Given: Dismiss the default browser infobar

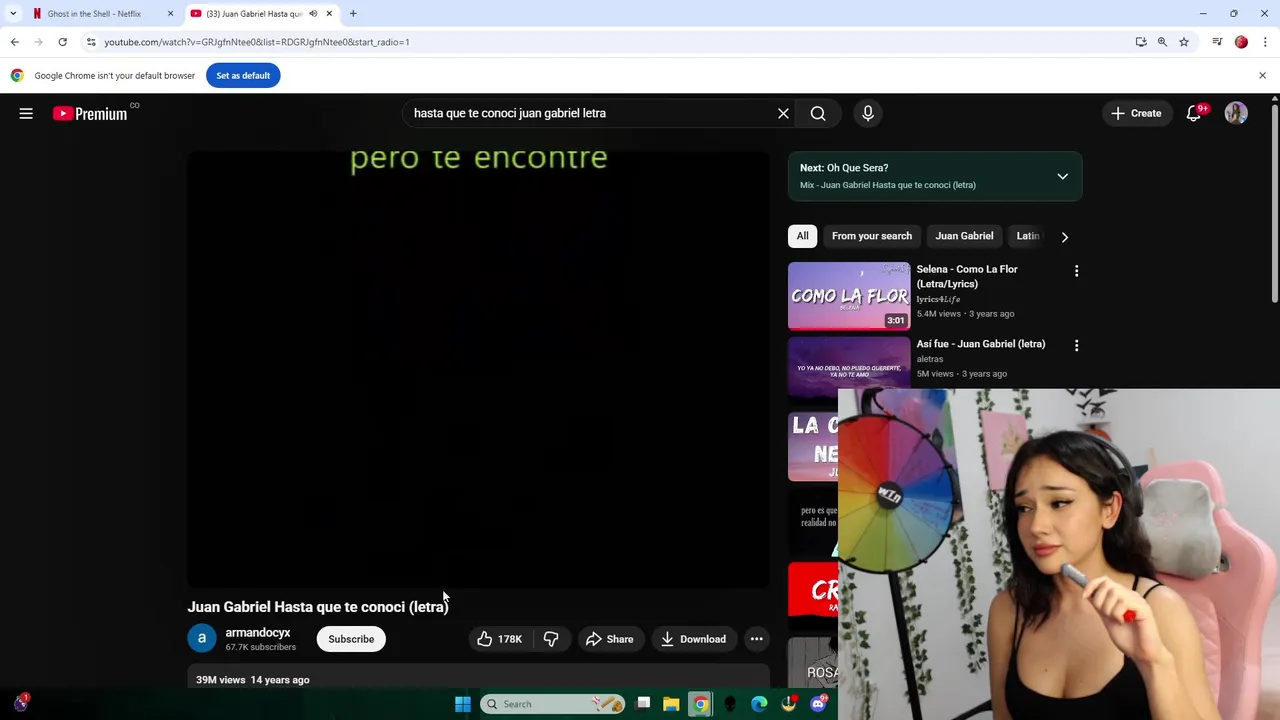Looking at the screenshot, I should pos(1262,75).
